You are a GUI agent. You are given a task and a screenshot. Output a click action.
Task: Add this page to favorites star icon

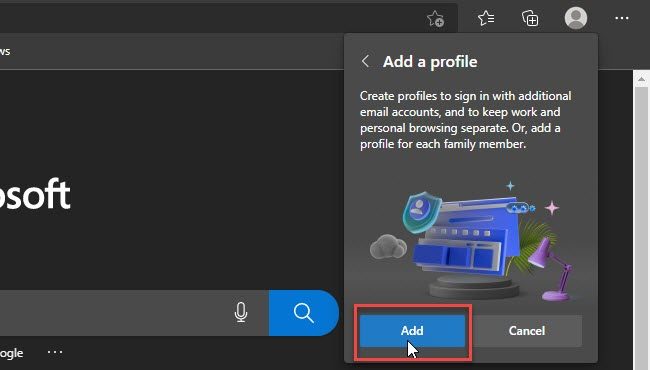coord(435,19)
